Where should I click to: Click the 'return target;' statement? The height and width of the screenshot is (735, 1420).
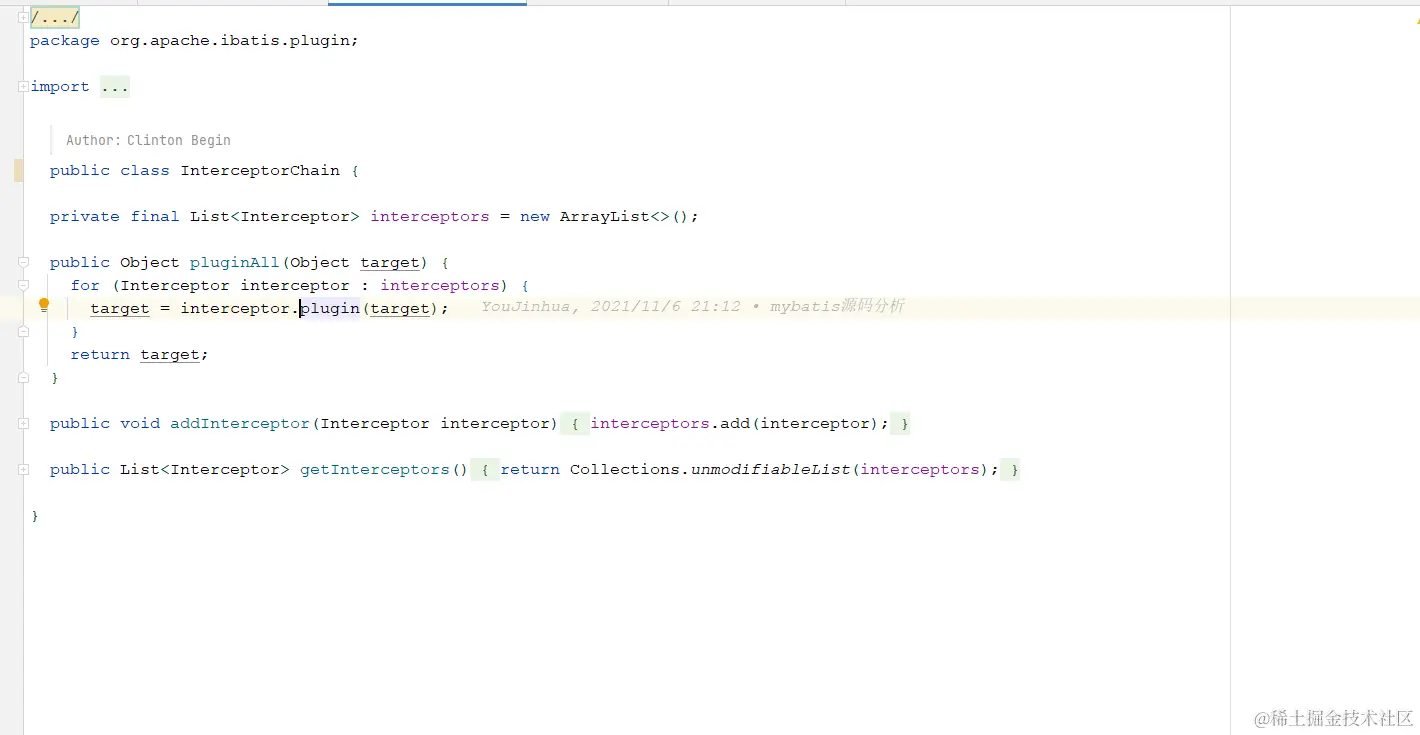139,355
